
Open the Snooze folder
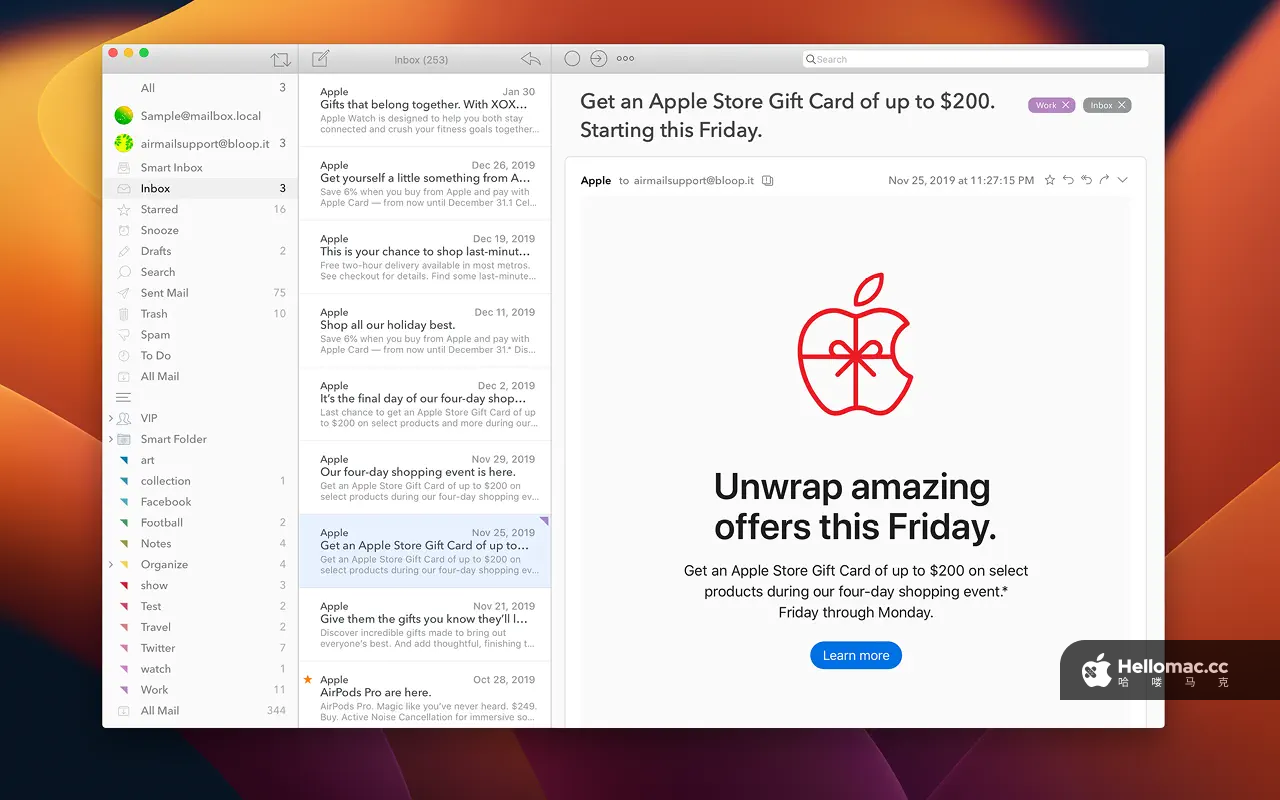pyautogui.click(x=200, y=230)
